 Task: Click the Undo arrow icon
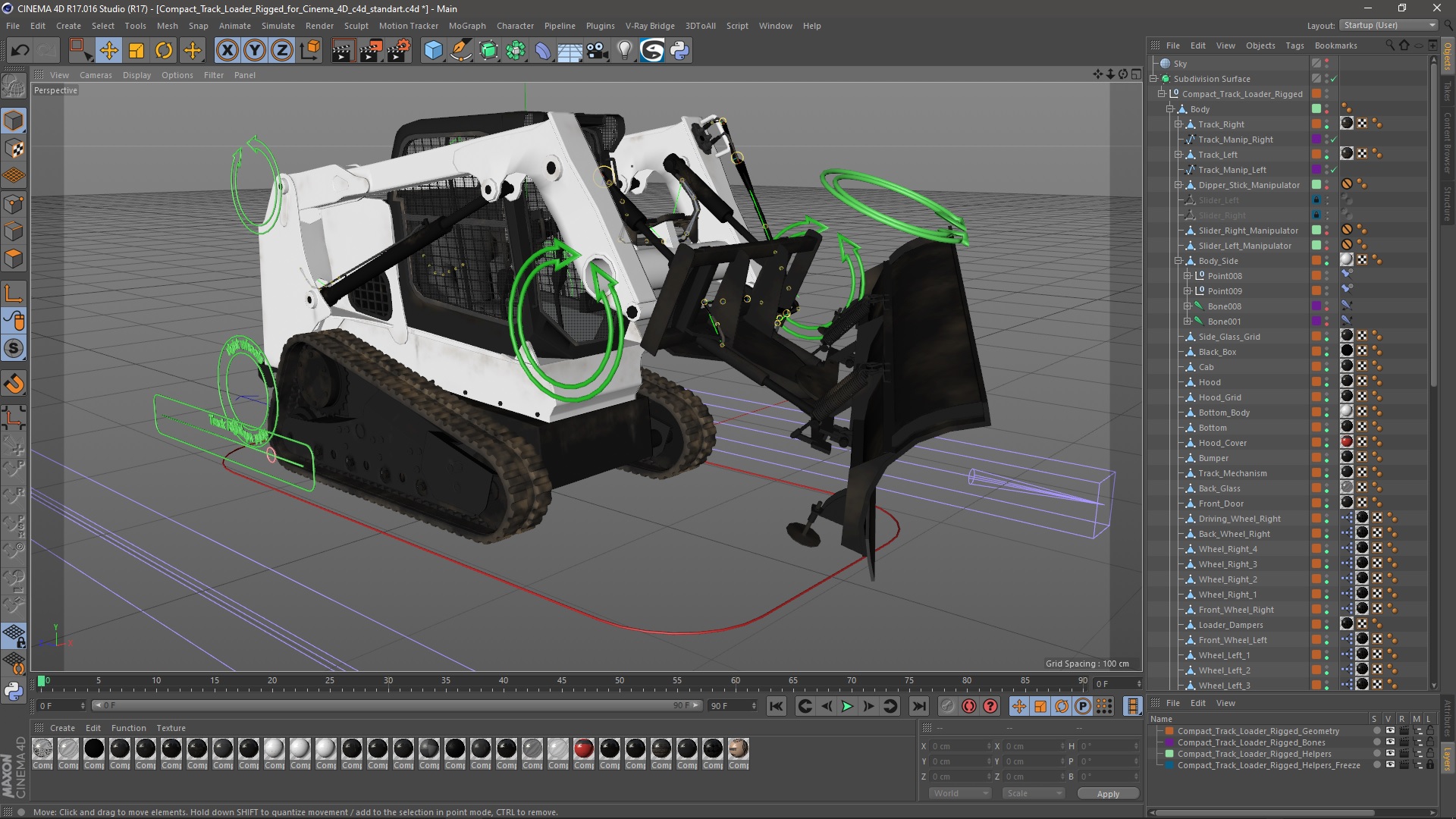pos(20,51)
